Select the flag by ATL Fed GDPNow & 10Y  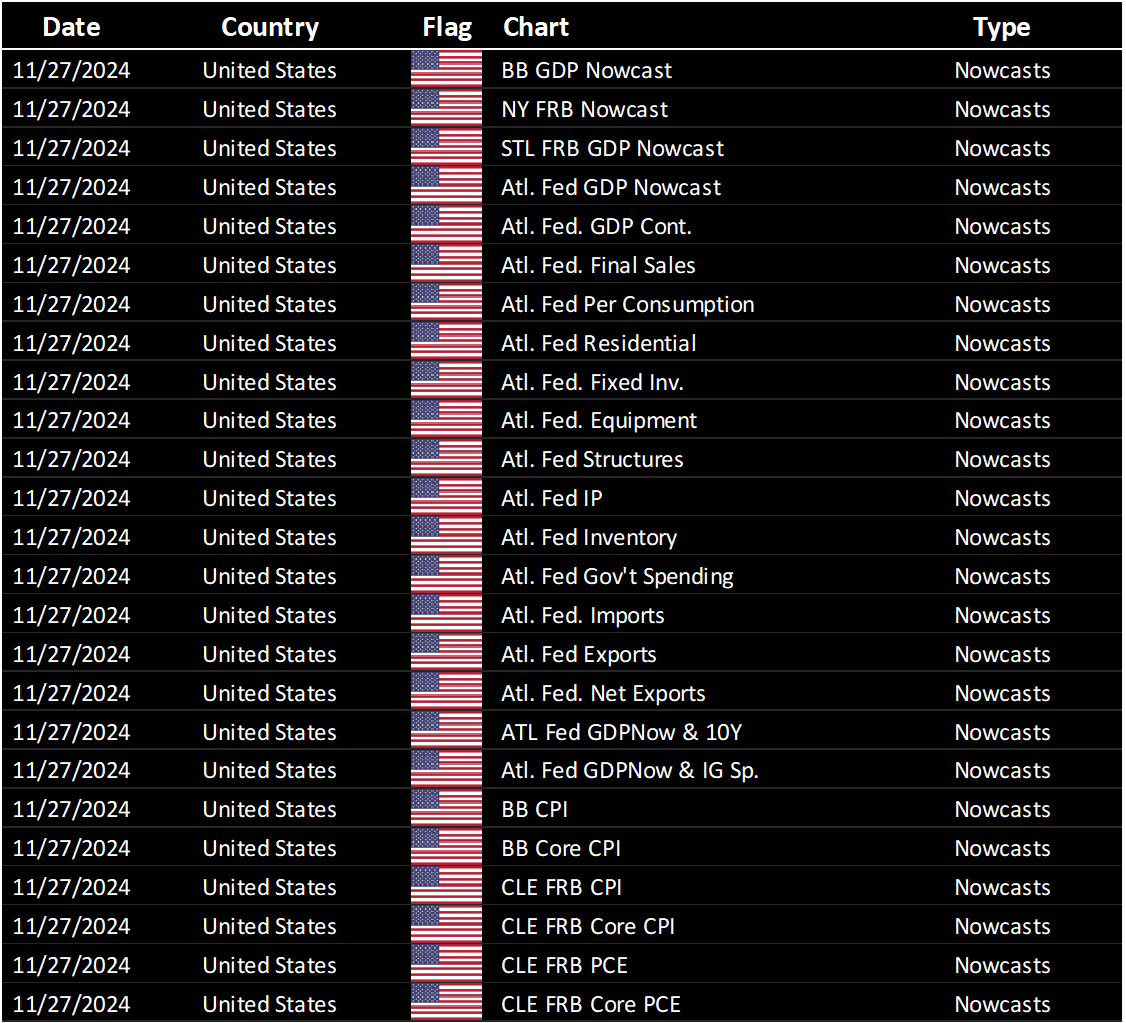pyautogui.click(x=446, y=732)
